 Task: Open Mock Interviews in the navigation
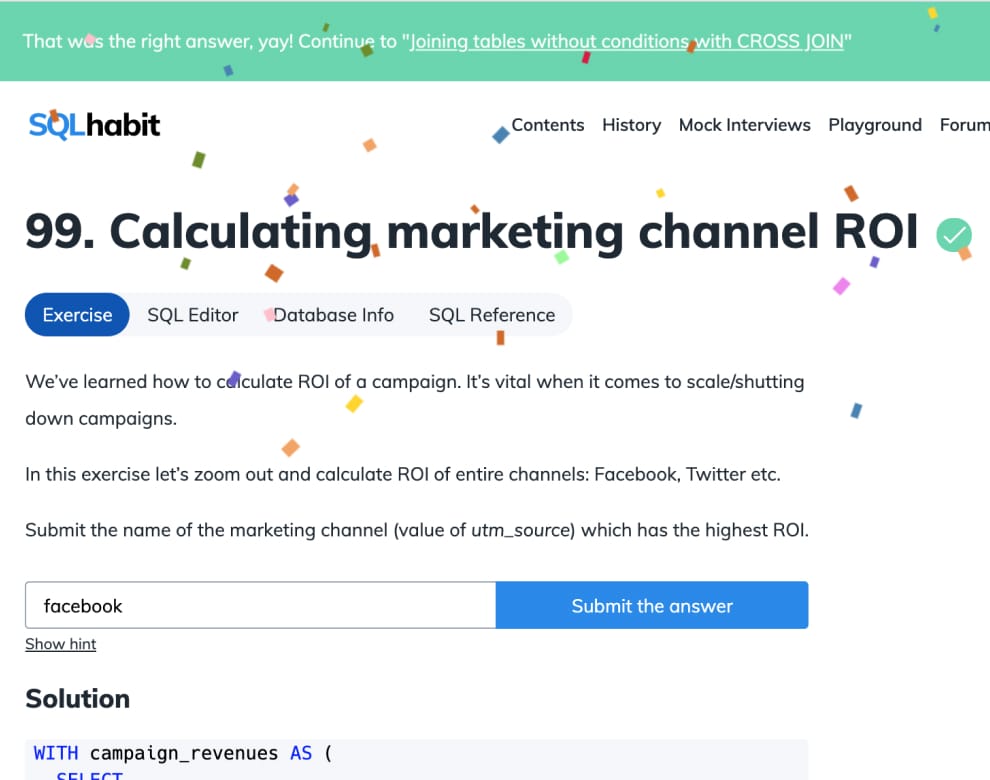click(744, 125)
